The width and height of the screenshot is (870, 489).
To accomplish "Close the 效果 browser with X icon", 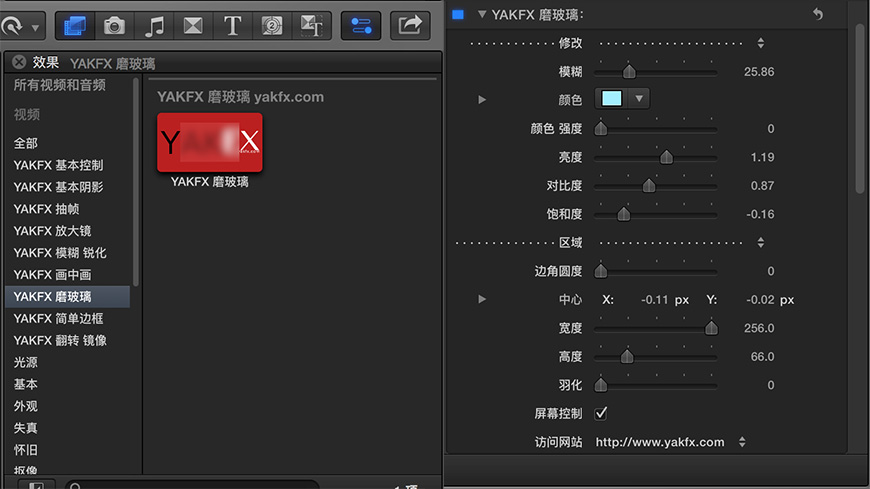I will [19, 62].
